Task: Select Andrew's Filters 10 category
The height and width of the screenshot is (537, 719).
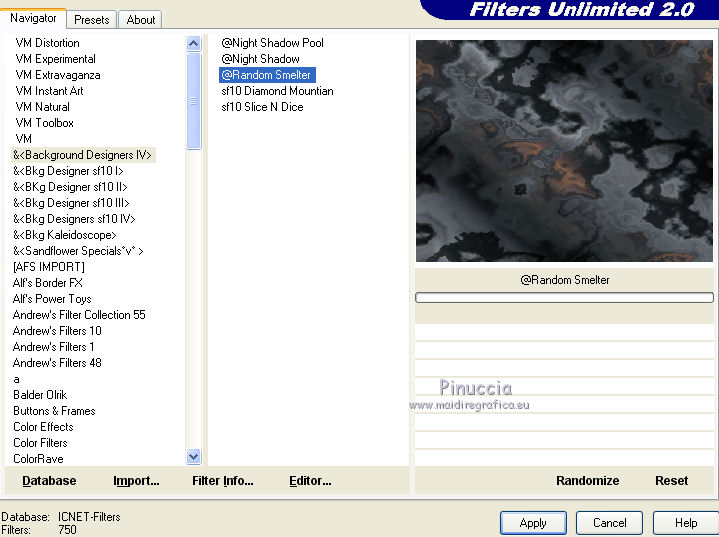Action: click(x=57, y=331)
